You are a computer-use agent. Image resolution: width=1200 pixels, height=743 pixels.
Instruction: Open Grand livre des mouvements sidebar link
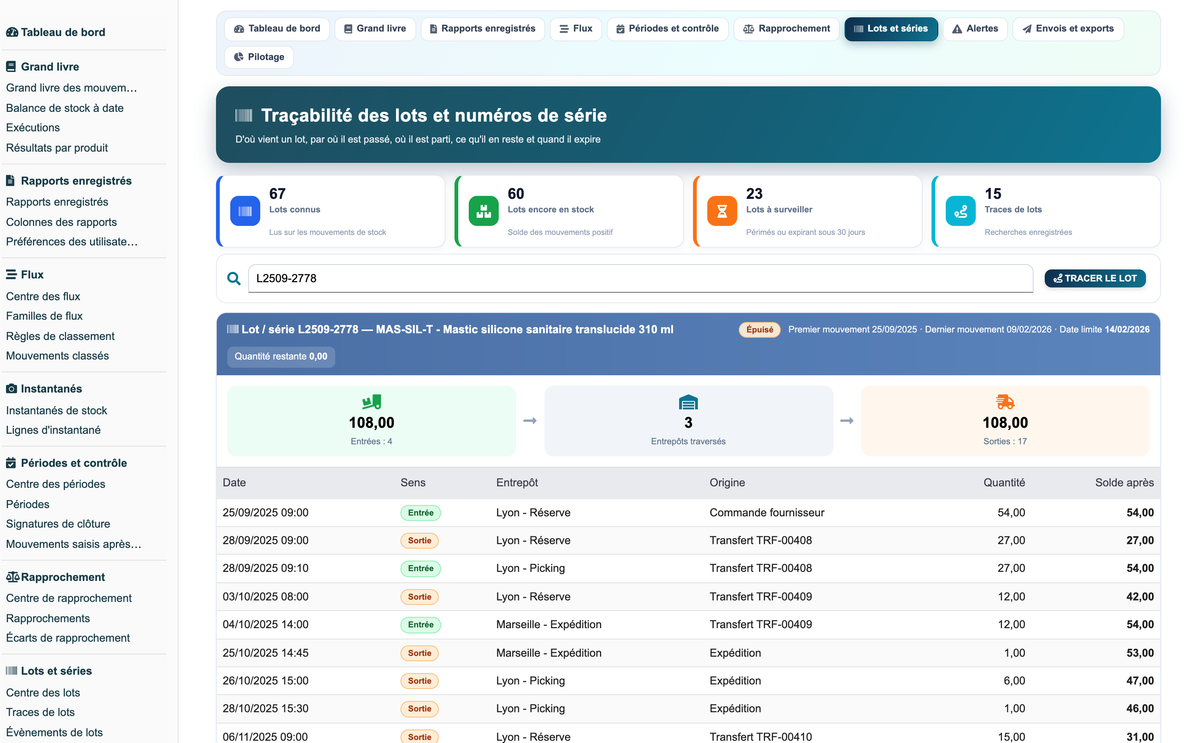click(72, 88)
